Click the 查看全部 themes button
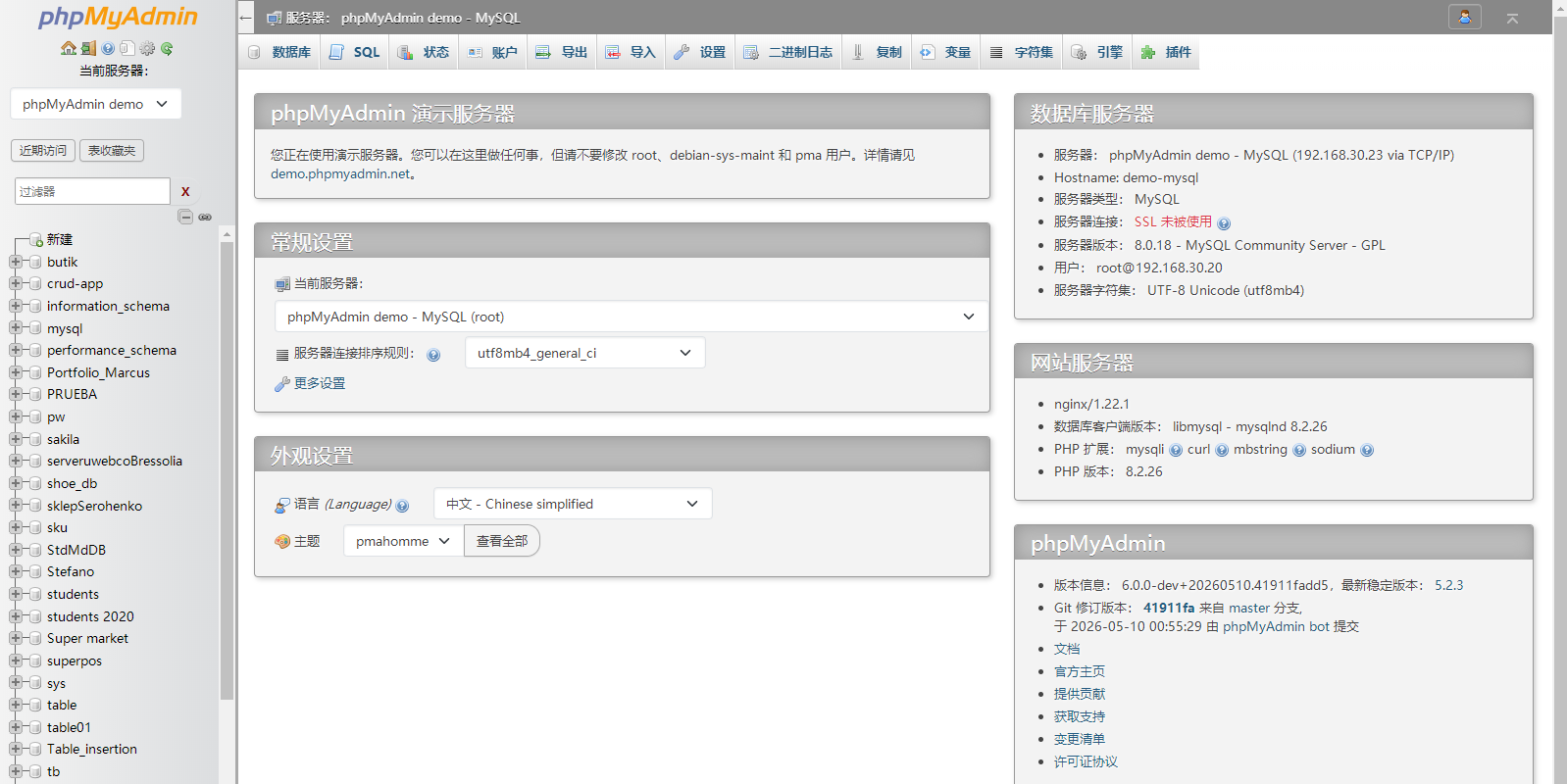 (502, 541)
